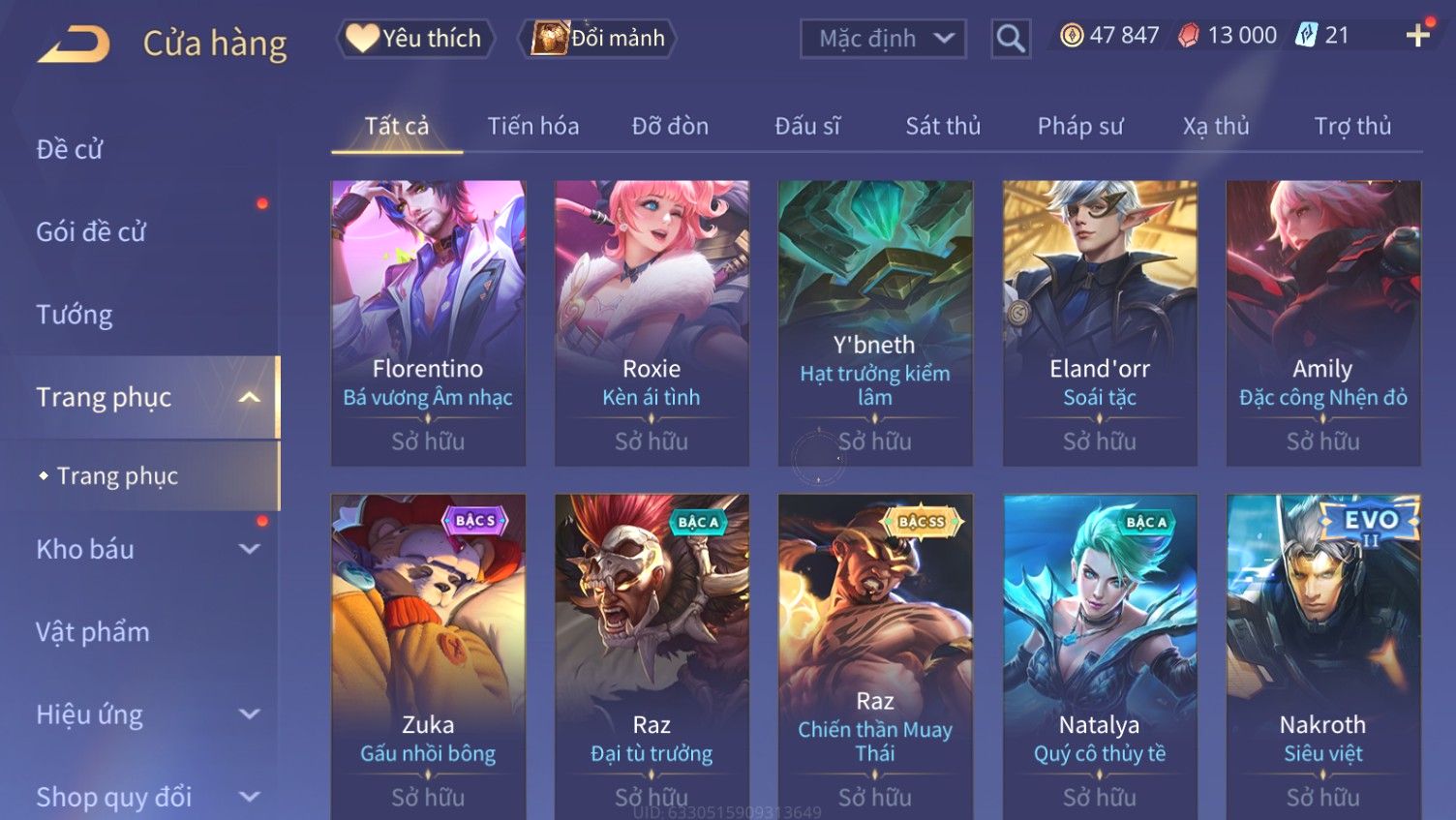Select Nakroth Siêu việt EVO skin card
This screenshot has width=1456, height=820.
(x=1323, y=656)
